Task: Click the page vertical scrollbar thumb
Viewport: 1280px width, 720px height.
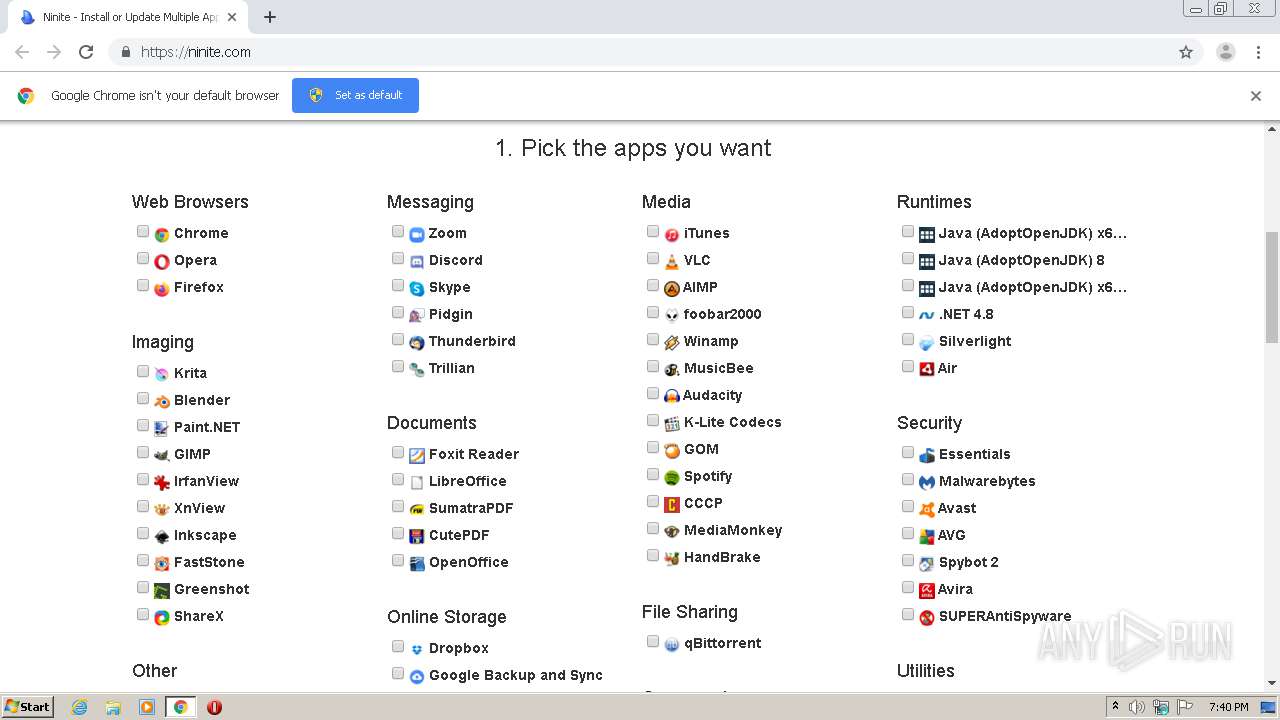Action: (1272, 286)
